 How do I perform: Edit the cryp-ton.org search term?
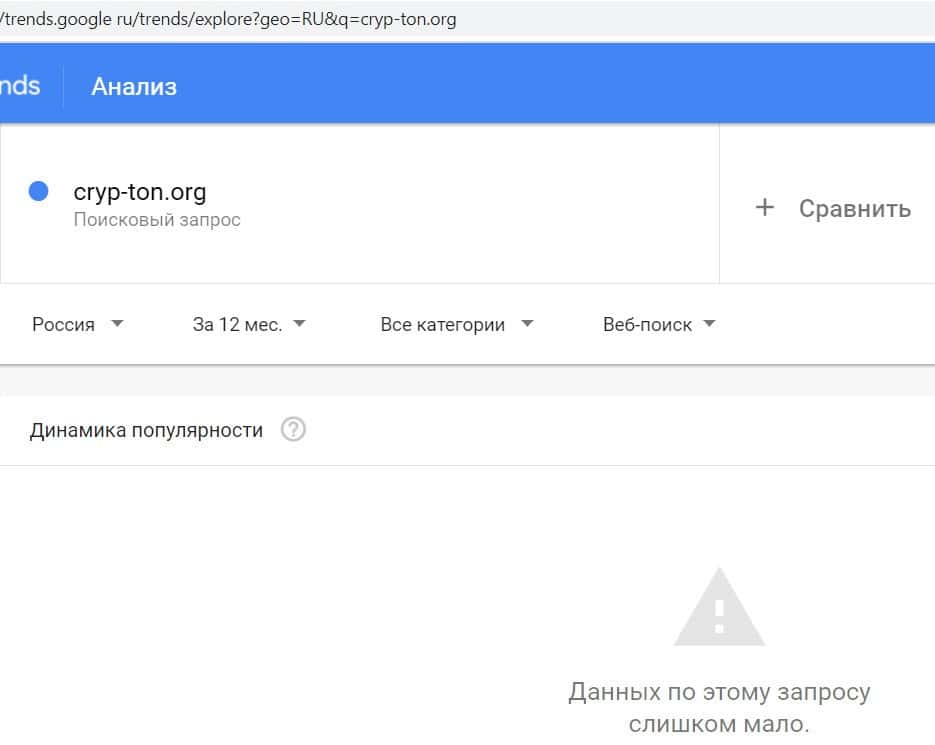(140, 192)
